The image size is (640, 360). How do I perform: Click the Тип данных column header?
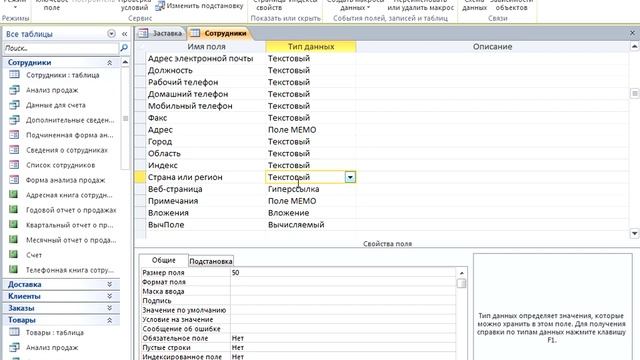click(x=311, y=47)
